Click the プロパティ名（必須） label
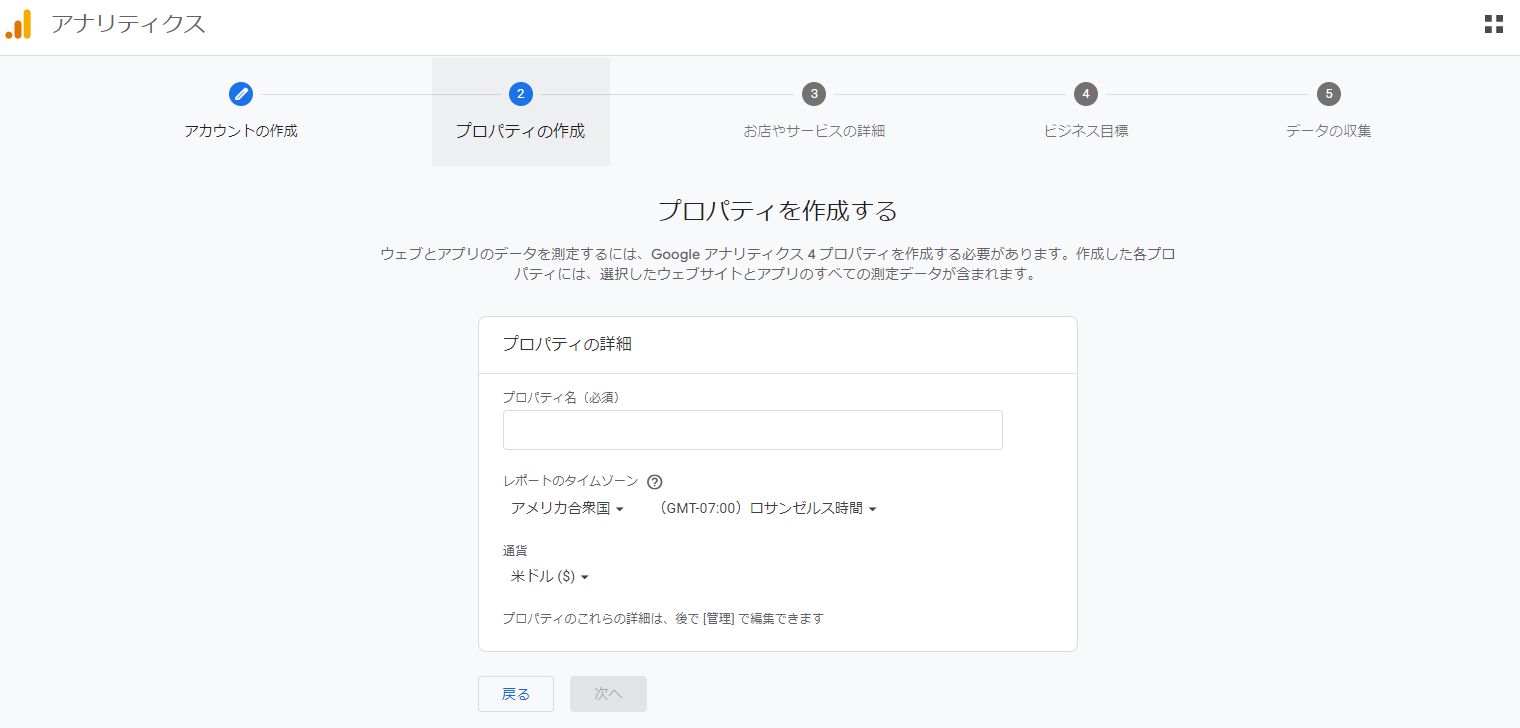The image size is (1520, 728). point(562,397)
